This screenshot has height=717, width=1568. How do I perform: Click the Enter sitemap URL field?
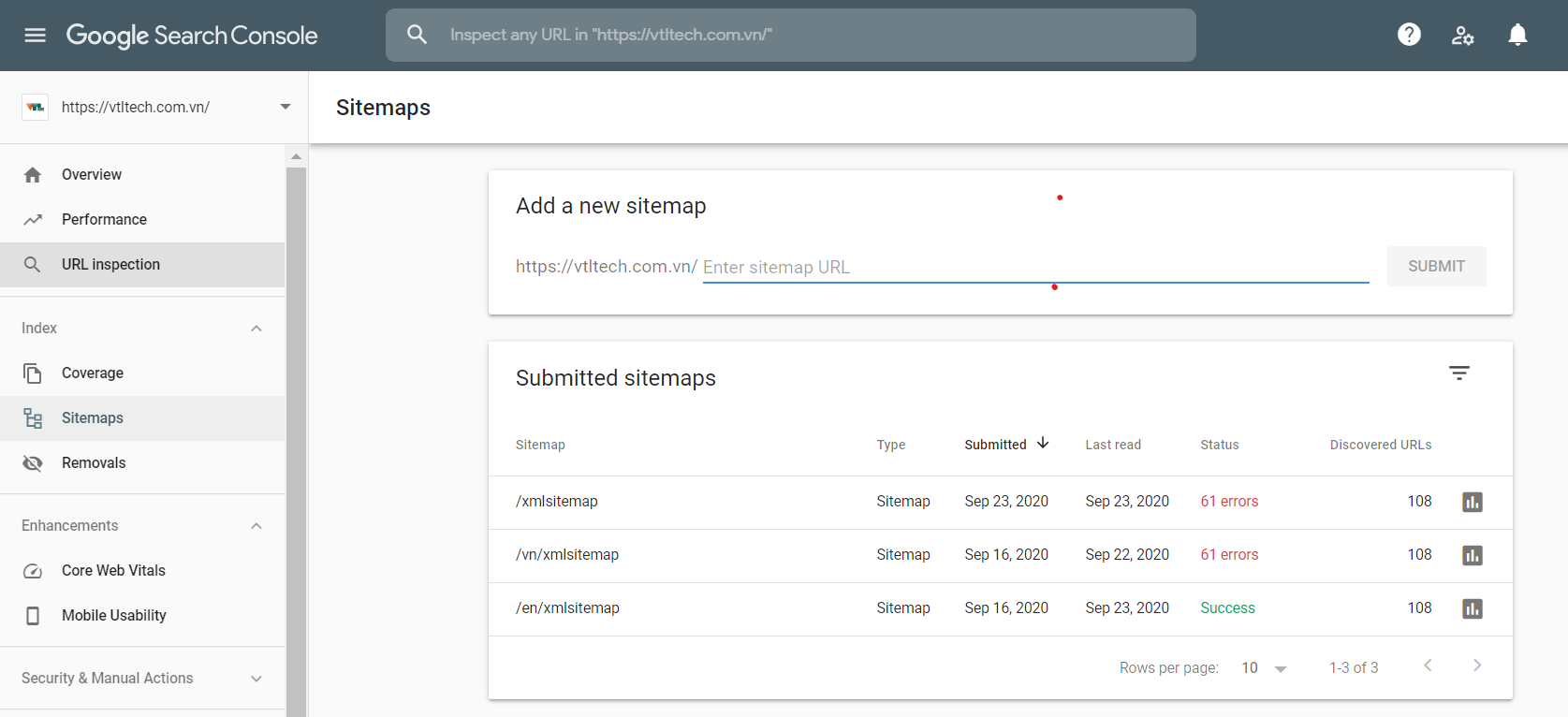coord(1035,268)
